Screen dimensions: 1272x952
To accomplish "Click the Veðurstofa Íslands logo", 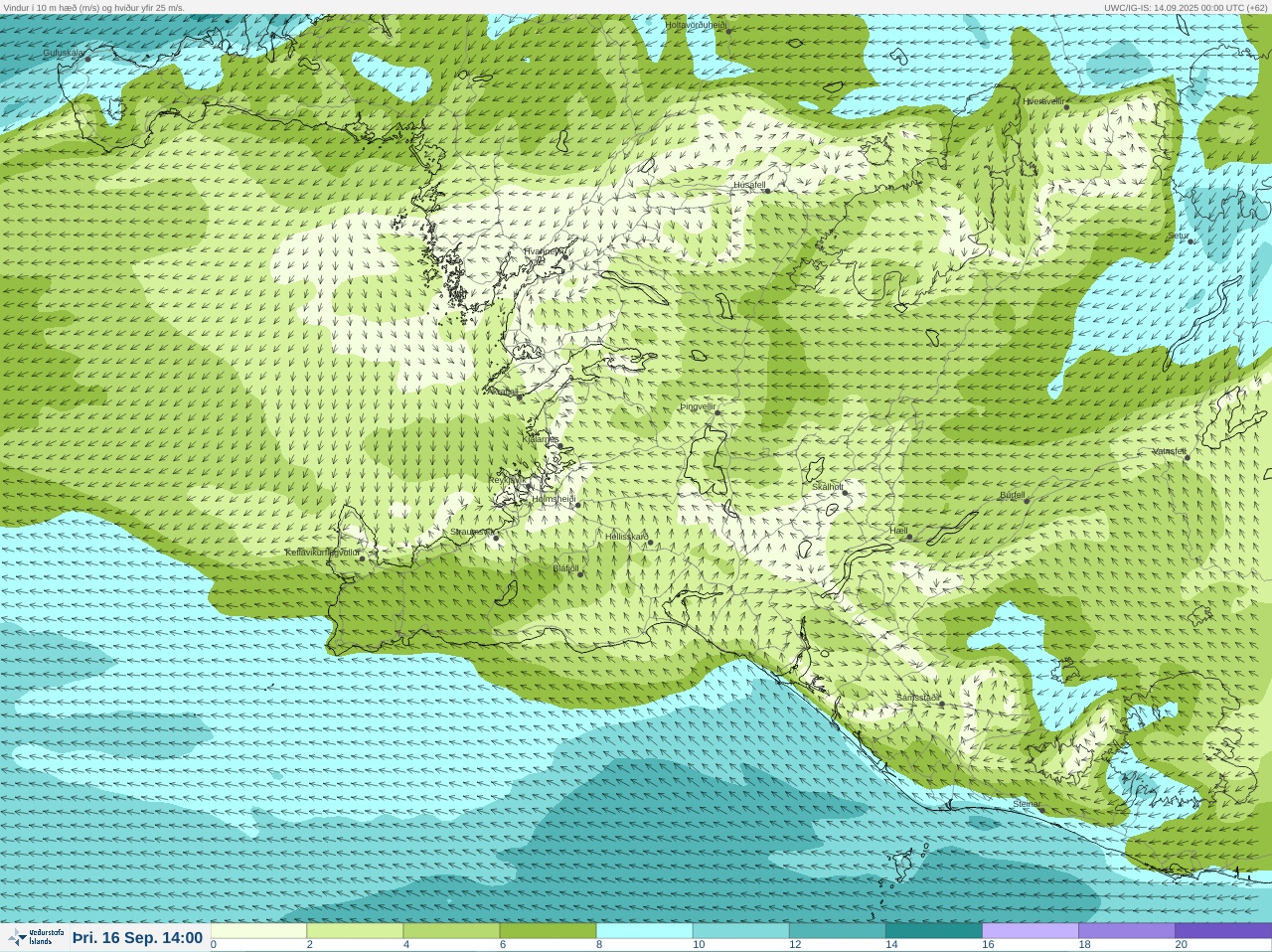I will 36,937.
